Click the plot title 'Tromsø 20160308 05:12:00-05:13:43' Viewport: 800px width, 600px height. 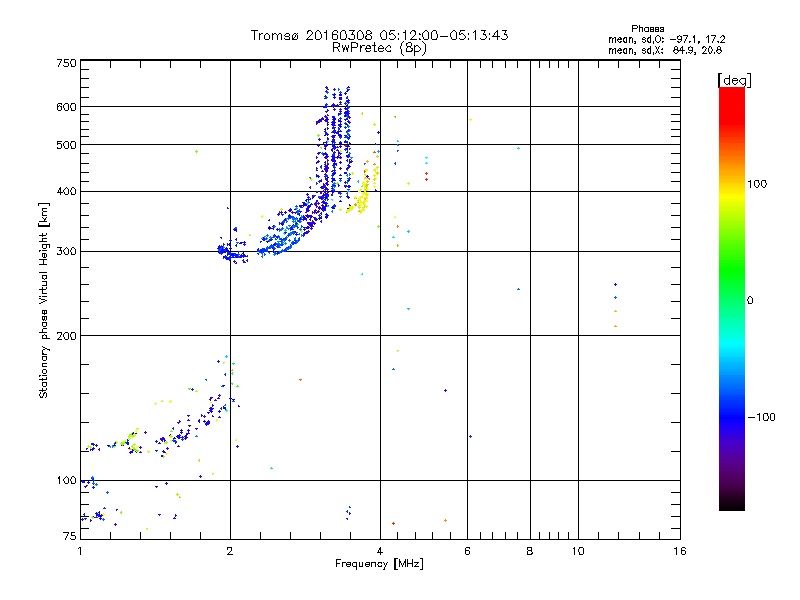379,35
